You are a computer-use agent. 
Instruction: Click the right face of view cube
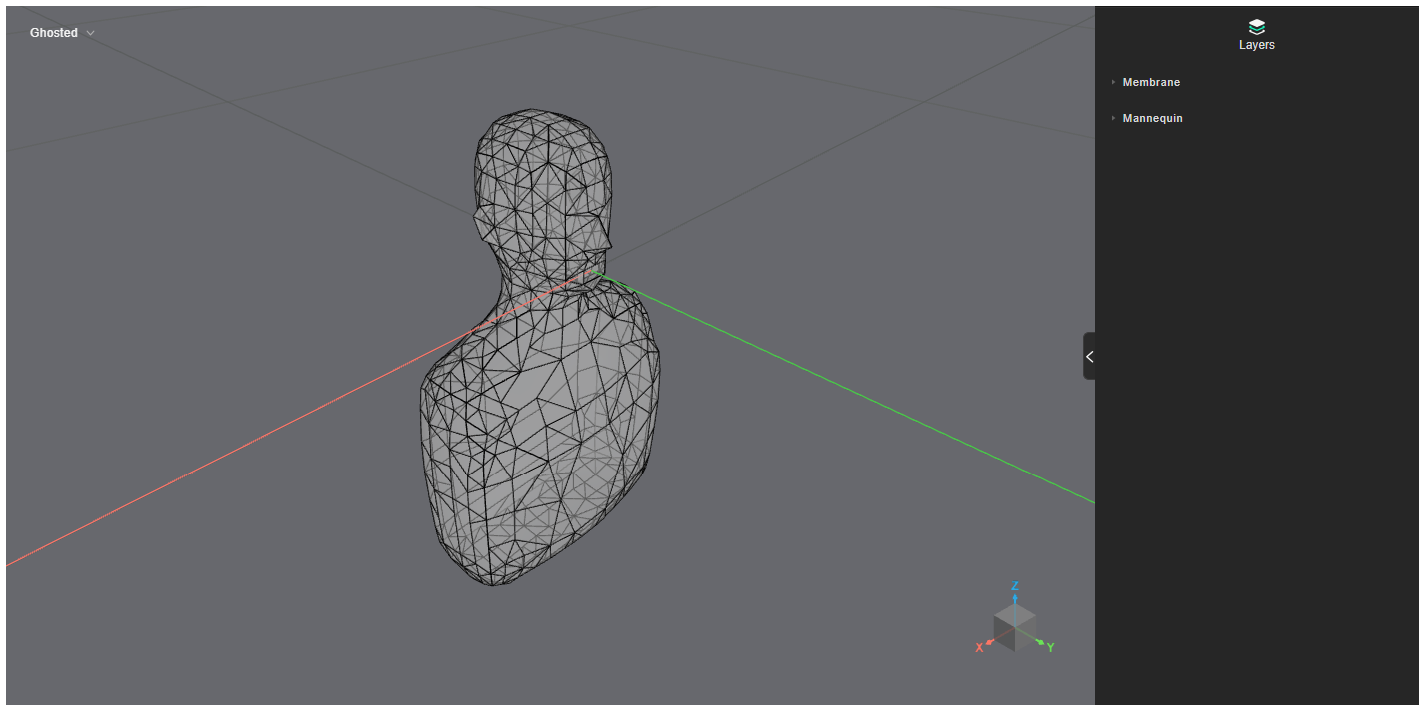point(1026,634)
